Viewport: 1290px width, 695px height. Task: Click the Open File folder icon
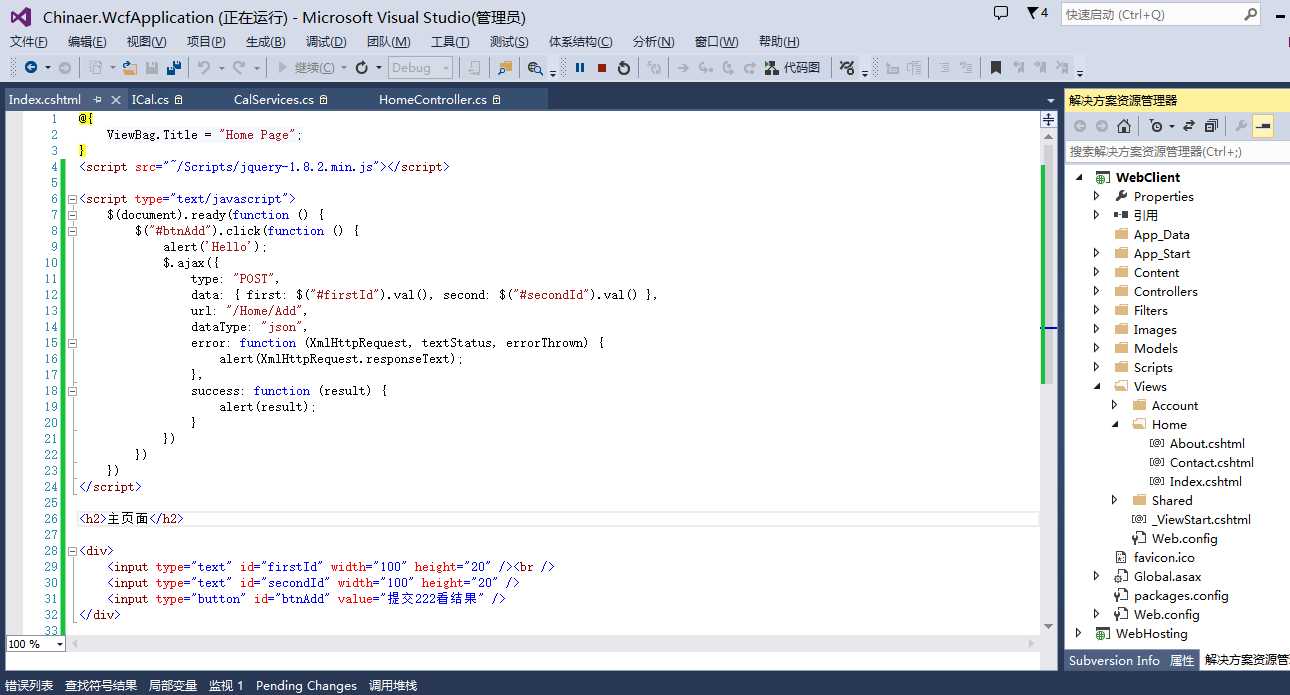pos(129,67)
